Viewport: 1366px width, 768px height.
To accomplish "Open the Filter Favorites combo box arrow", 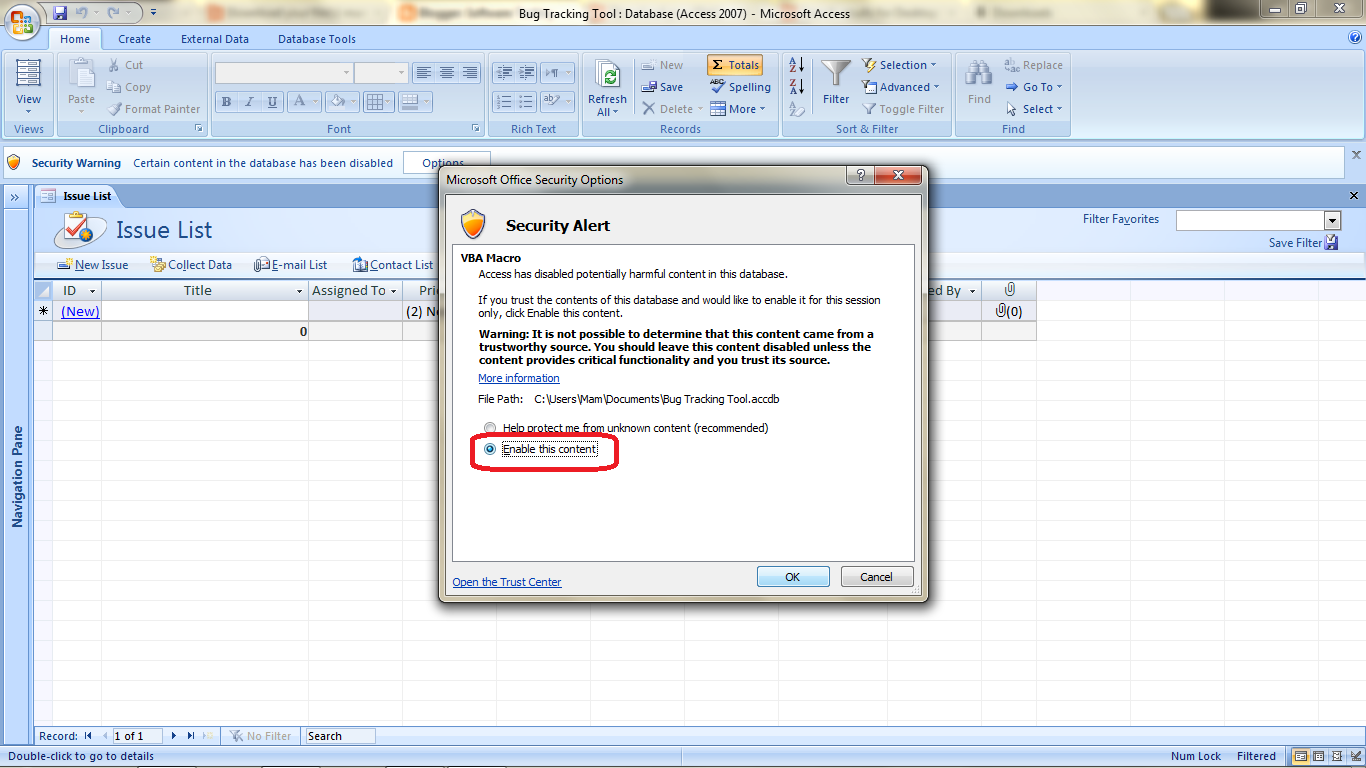I will [1332, 220].
